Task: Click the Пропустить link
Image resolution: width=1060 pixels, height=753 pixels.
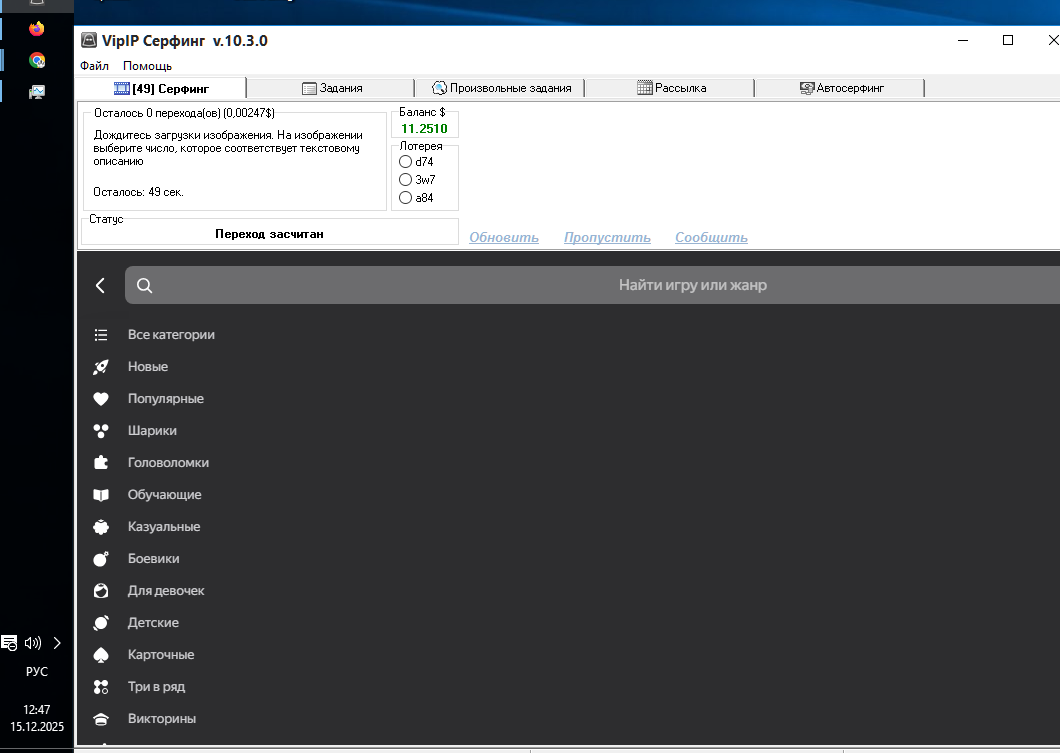Action: [x=607, y=237]
